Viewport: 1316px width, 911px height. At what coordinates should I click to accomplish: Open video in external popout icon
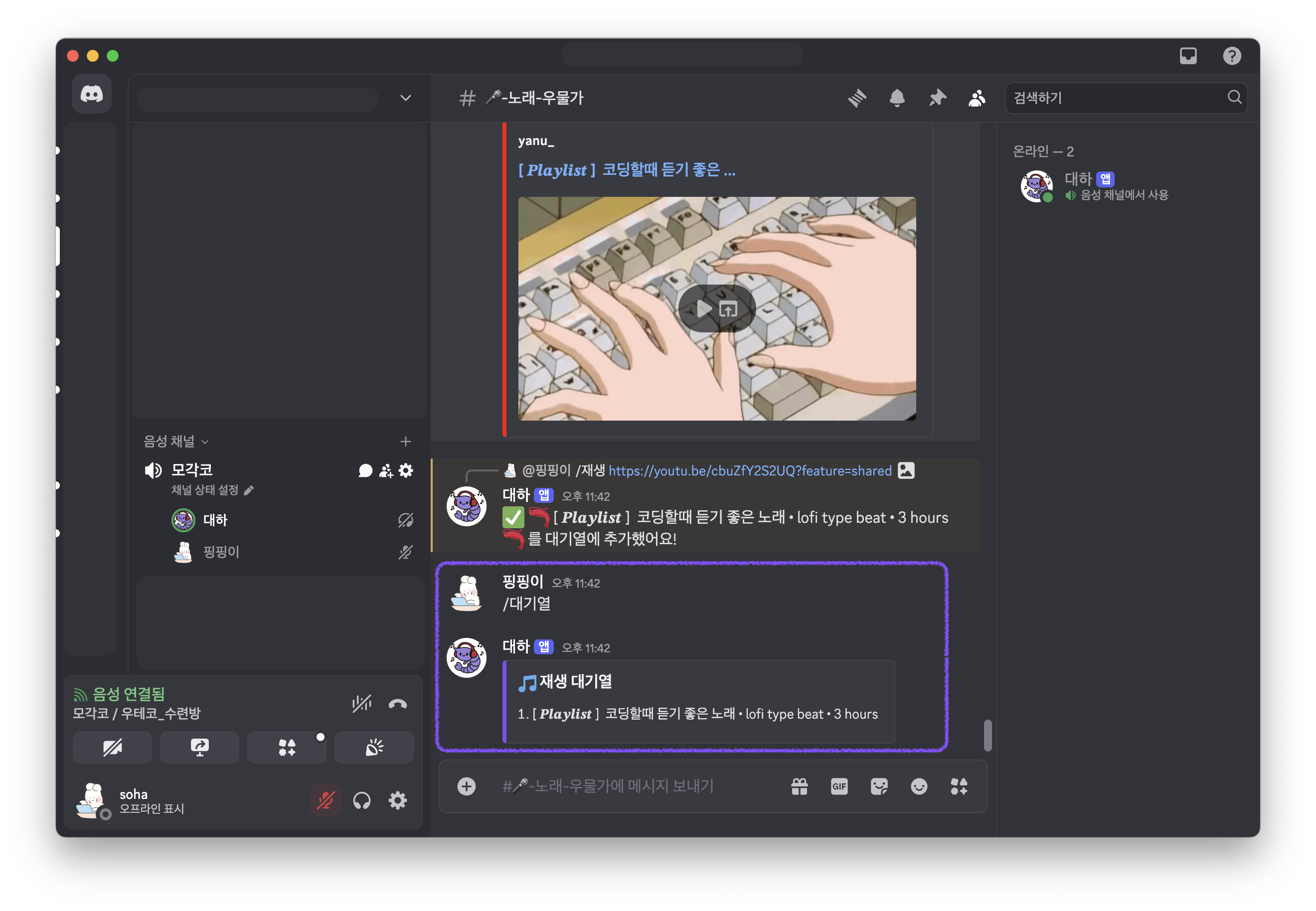coord(728,309)
